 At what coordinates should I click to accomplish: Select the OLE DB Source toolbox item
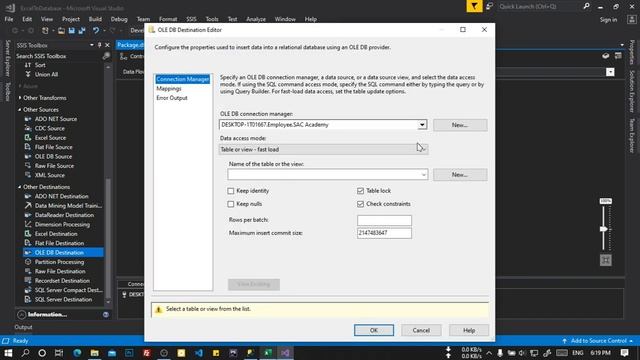[53, 156]
